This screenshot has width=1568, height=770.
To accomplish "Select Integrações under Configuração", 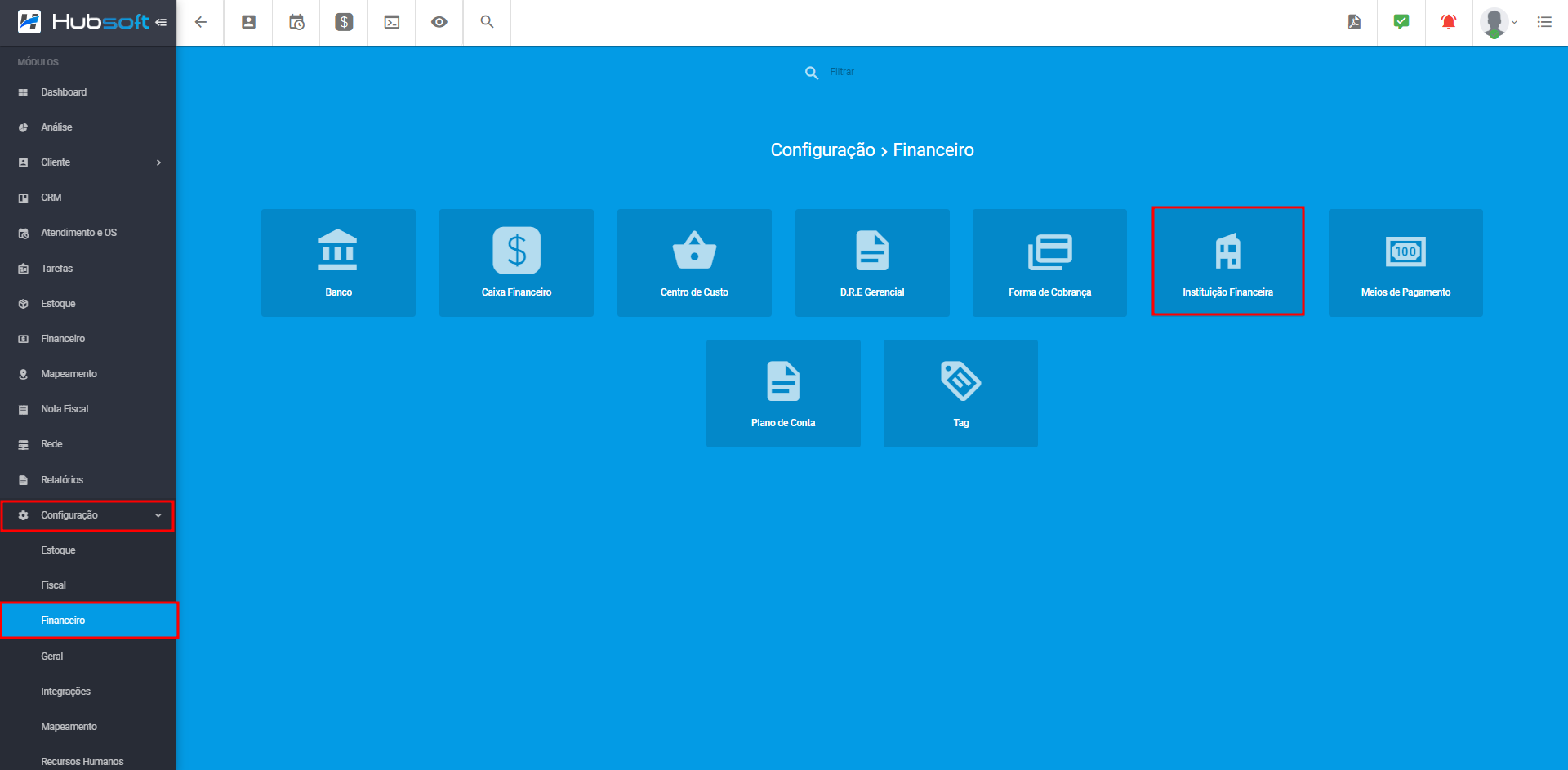I will [88, 692].
